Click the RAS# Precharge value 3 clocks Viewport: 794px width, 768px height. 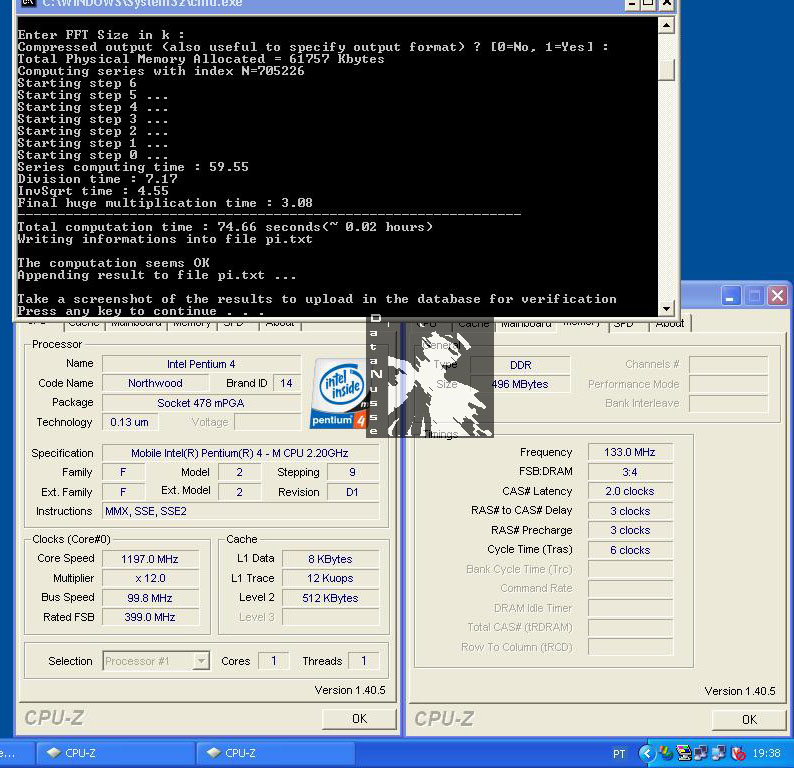tap(630, 530)
